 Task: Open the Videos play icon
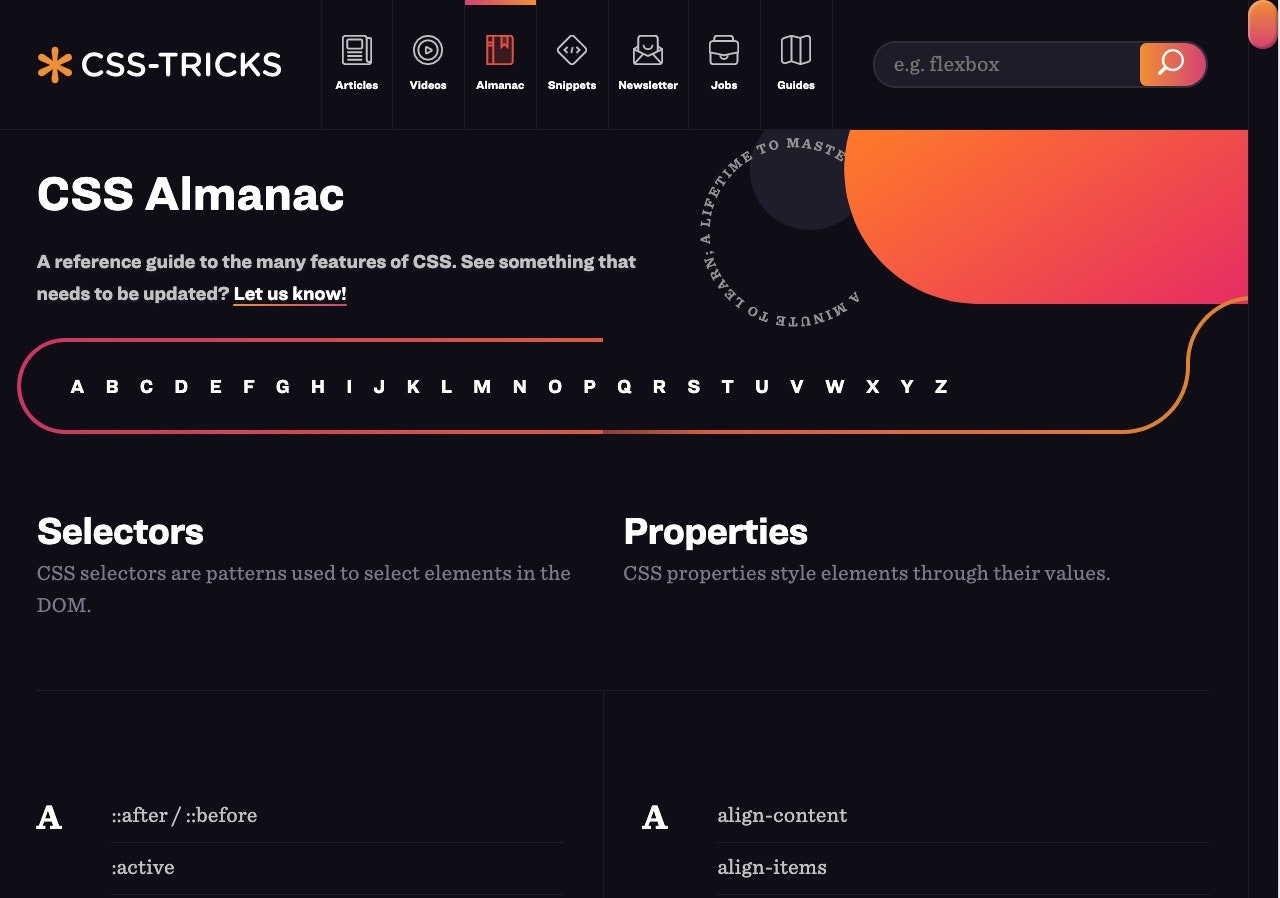pyautogui.click(x=428, y=50)
